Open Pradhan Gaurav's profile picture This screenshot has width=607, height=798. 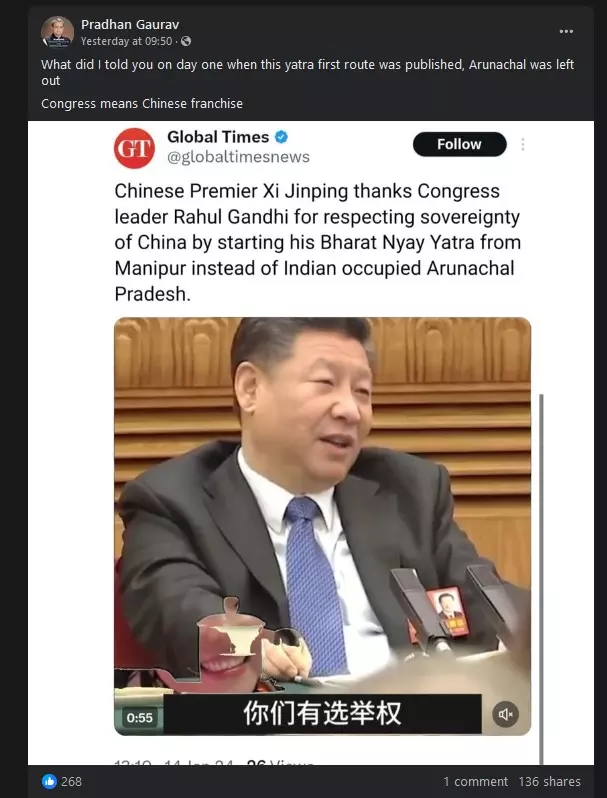57,32
